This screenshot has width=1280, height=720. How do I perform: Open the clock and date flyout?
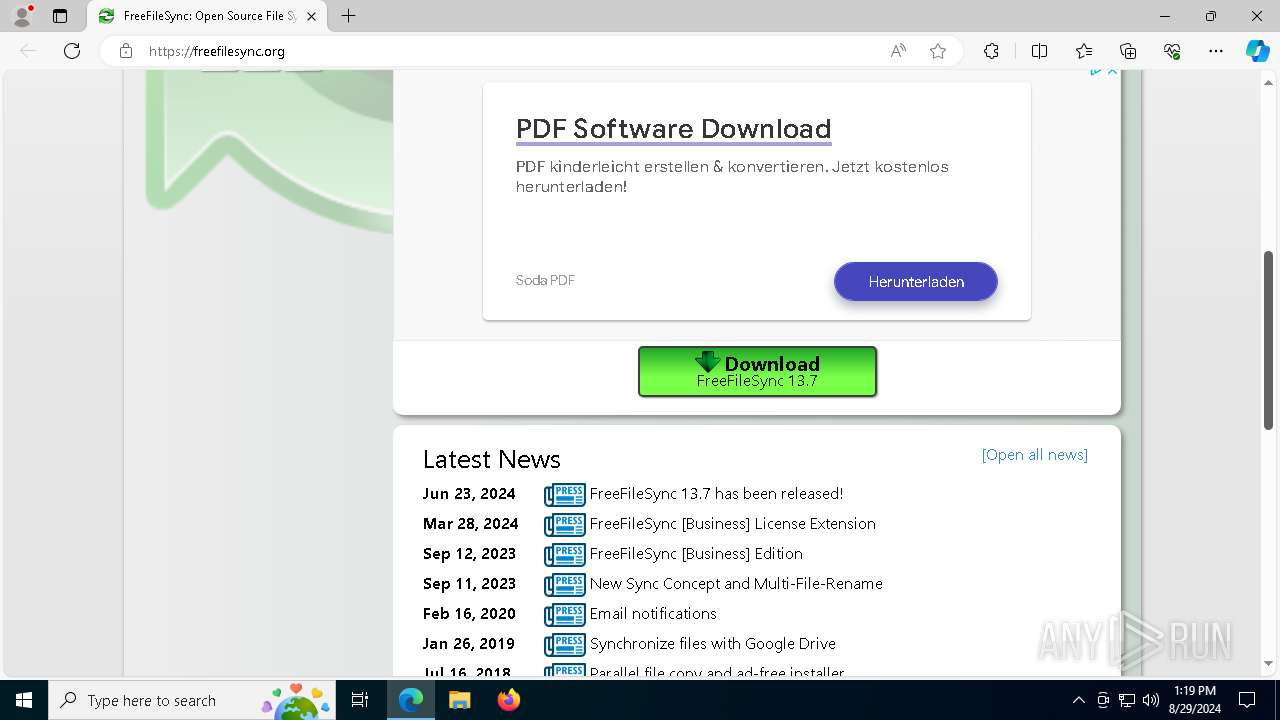click(x=1194, y=700)
